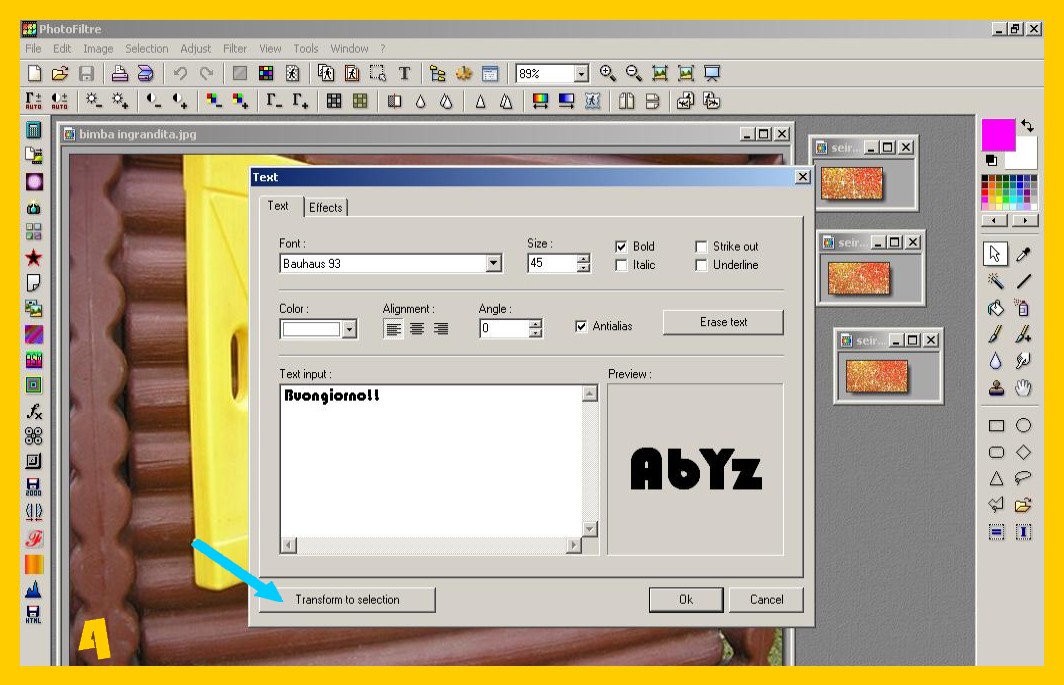Click the Zoom in magnifier icon
This screenshot has width=1064, height=685.
coord(607,73)
